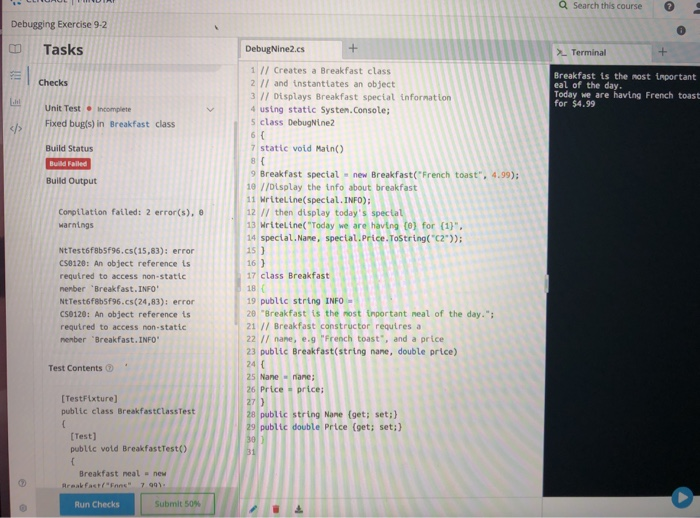Click line 14 special.Name, special.Price code
The height and width of the screenshot is (518, 700).
tap(361, 238)
